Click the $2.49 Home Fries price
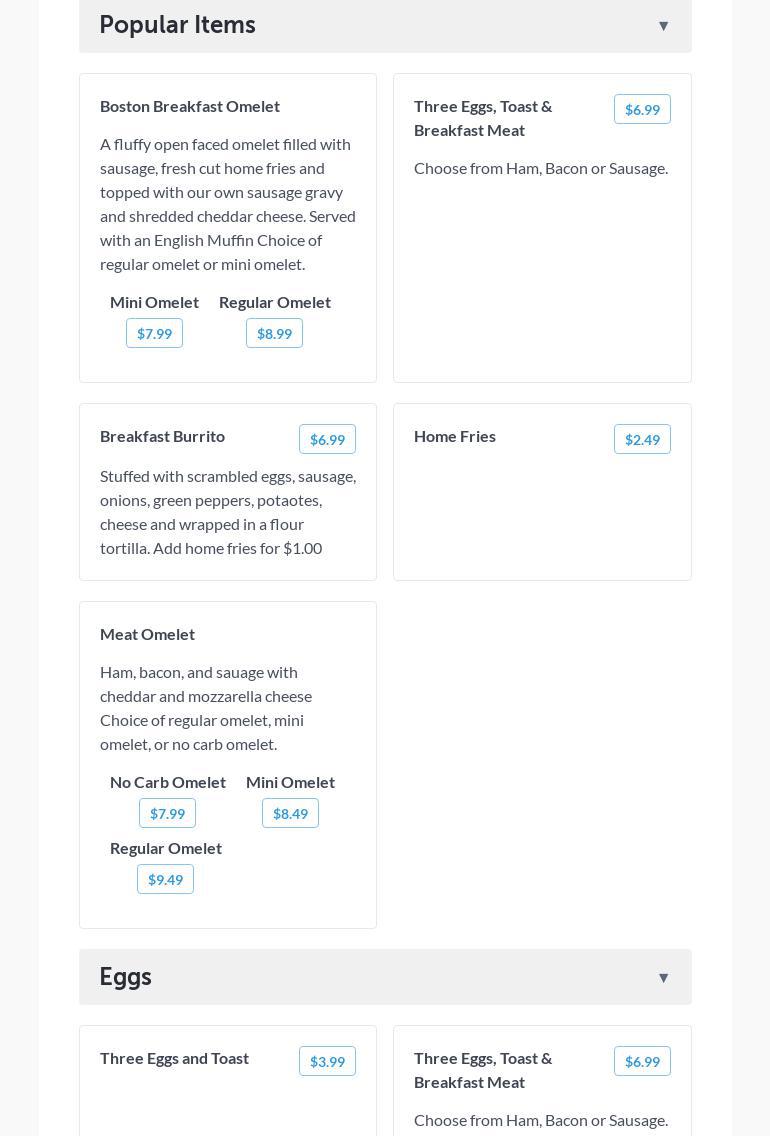The height and width of the screenshot is (1136, 770). [642, 439]
